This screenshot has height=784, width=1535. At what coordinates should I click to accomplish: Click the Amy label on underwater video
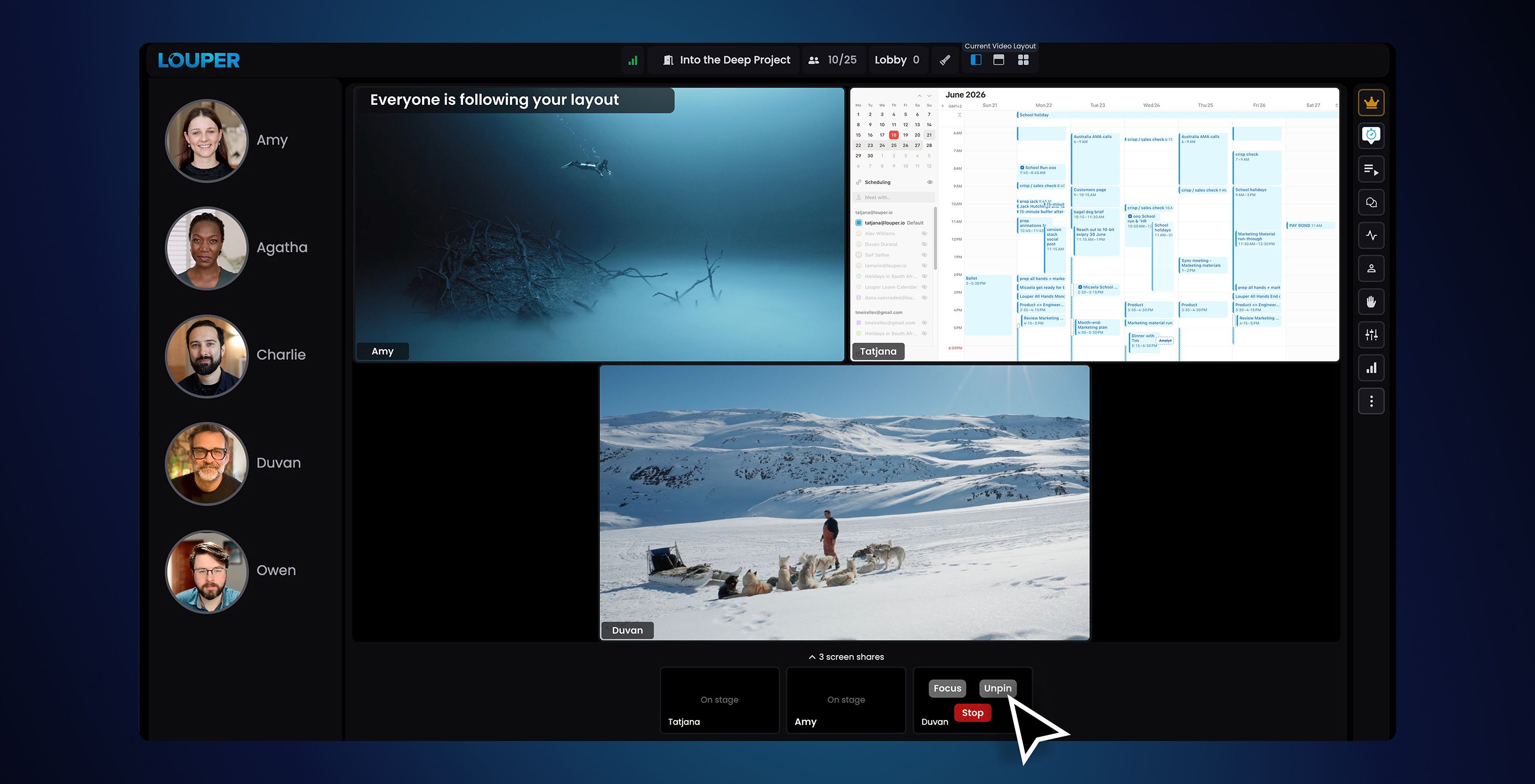[383, 351]
